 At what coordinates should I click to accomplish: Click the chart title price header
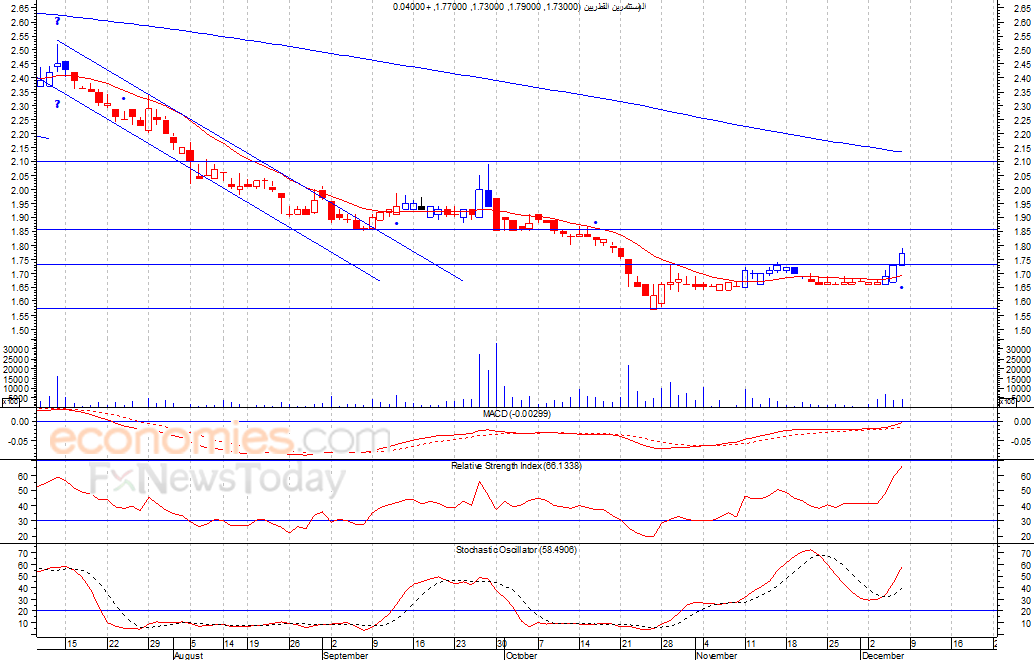click(518, 7)
